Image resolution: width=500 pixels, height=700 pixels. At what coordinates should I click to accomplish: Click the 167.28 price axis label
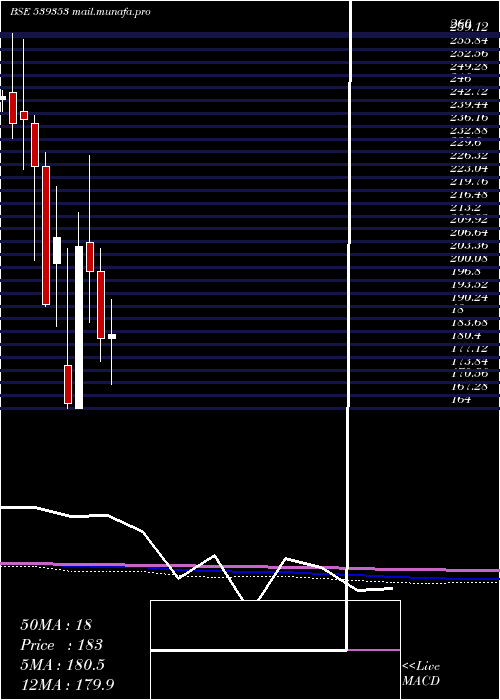468,386
